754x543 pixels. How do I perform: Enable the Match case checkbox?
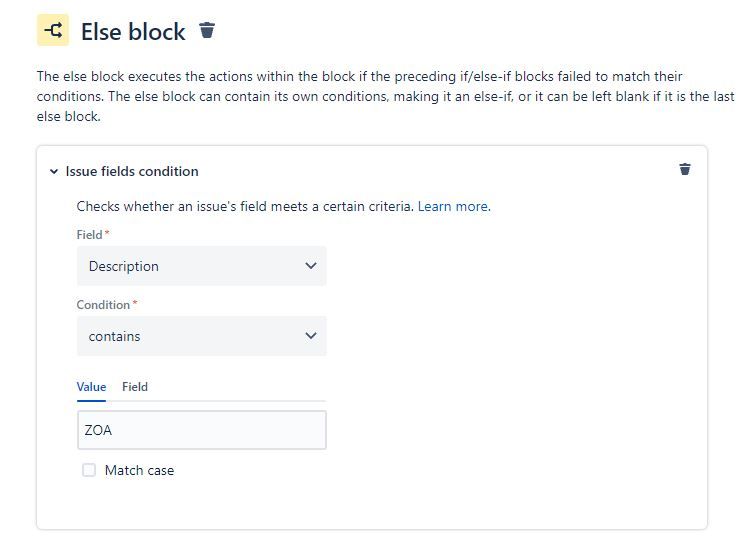[89, 470]
